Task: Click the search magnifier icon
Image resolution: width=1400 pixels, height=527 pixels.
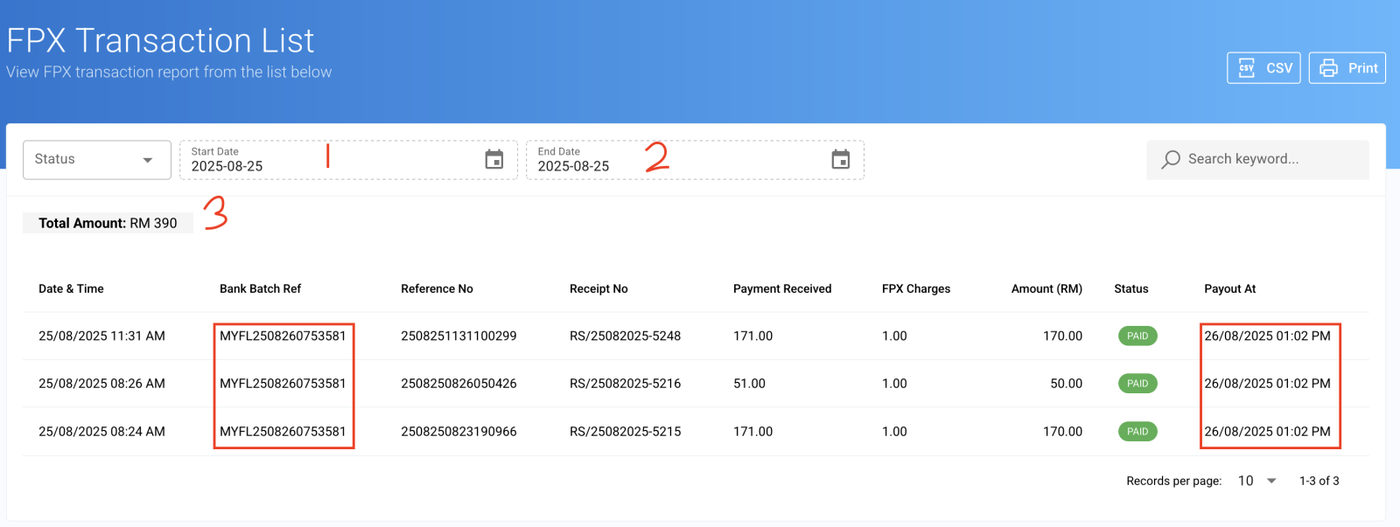Action: [x=1171, y=159]
